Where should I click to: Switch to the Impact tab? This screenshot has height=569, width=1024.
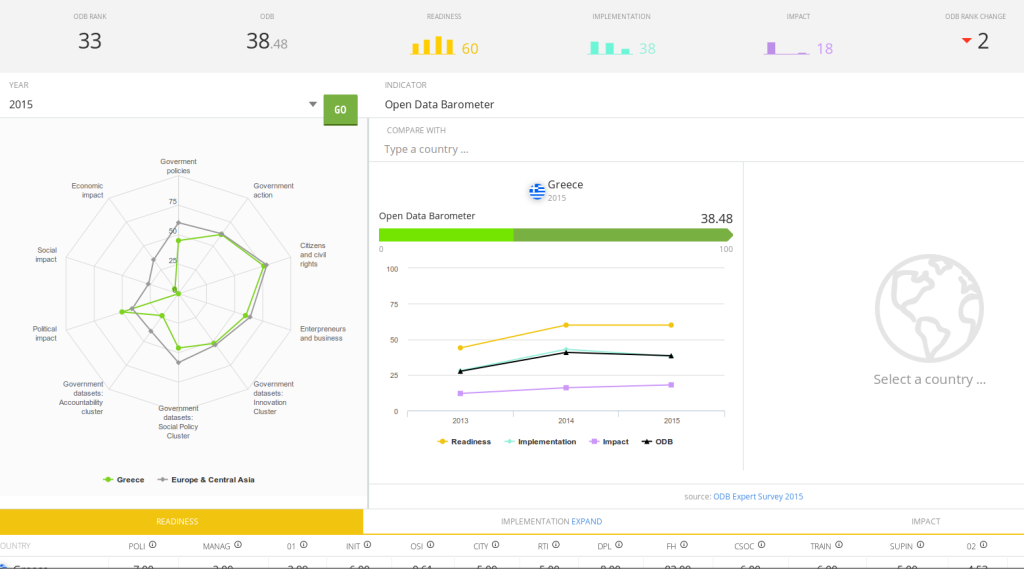tap(925, 521)
